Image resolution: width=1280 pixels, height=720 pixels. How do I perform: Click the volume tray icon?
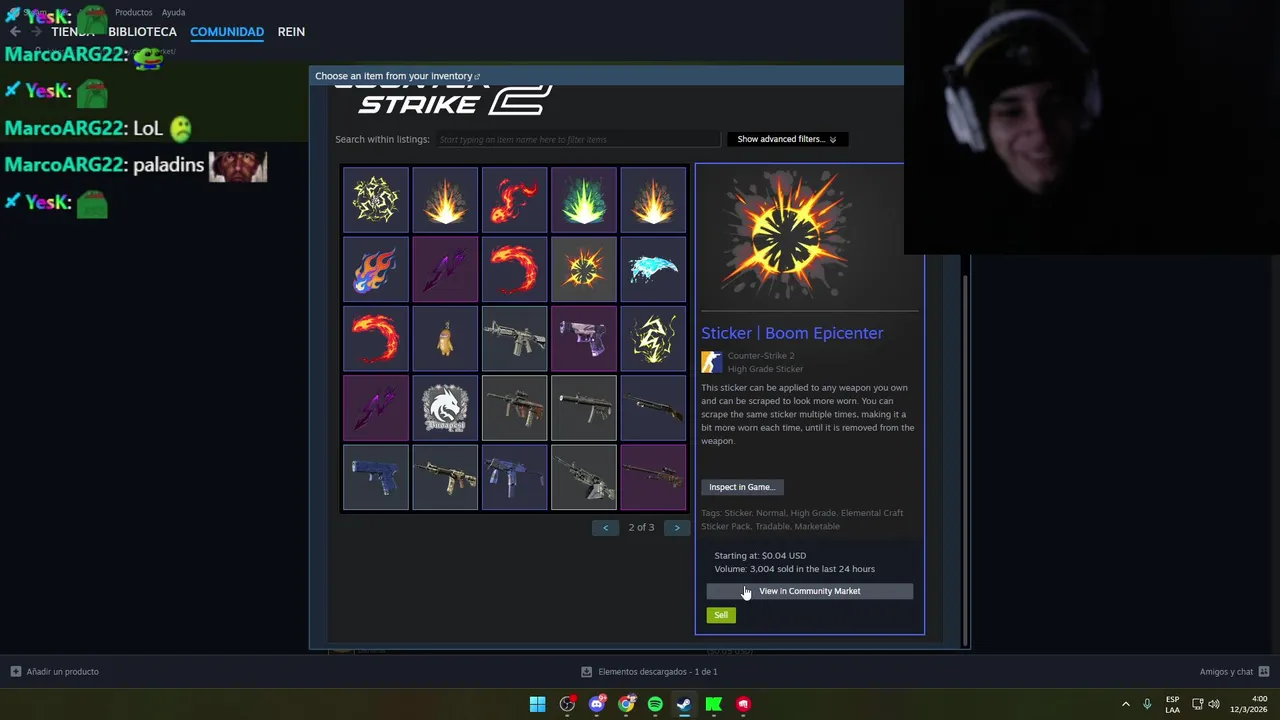pyautogui.click(x=1214, y=704)
